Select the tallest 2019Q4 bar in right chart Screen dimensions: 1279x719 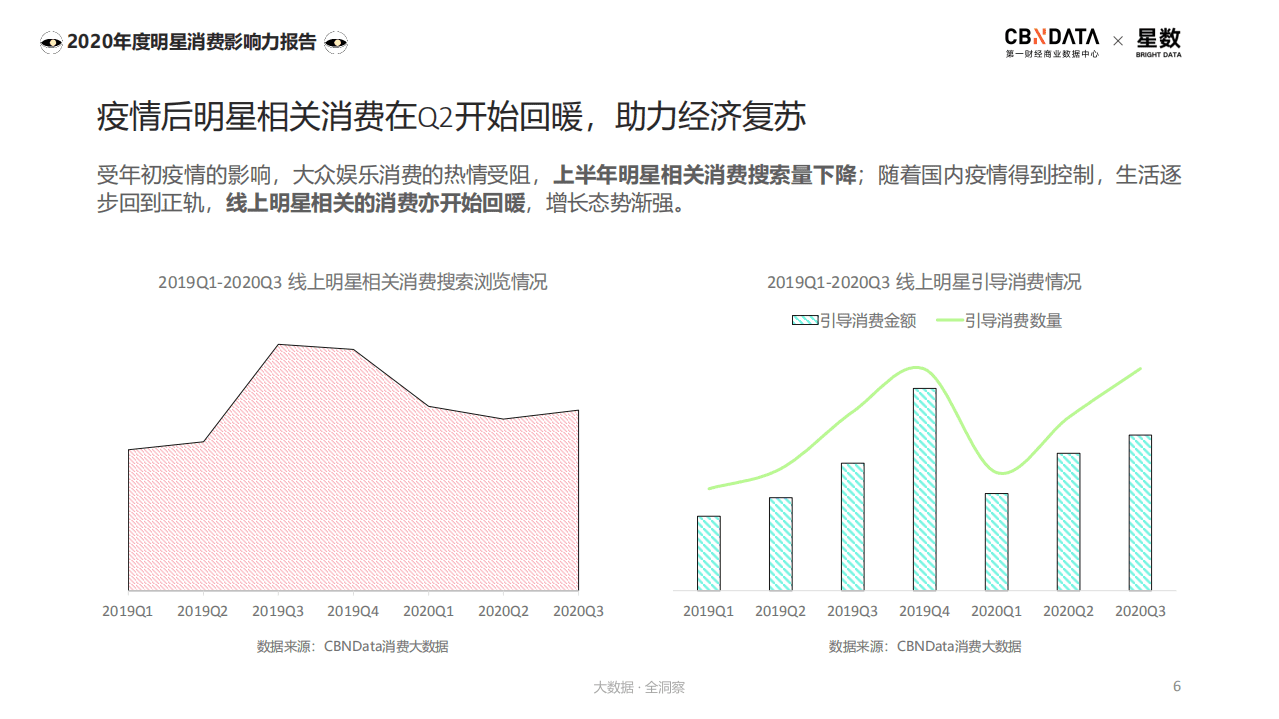click(x=921, y=490)
